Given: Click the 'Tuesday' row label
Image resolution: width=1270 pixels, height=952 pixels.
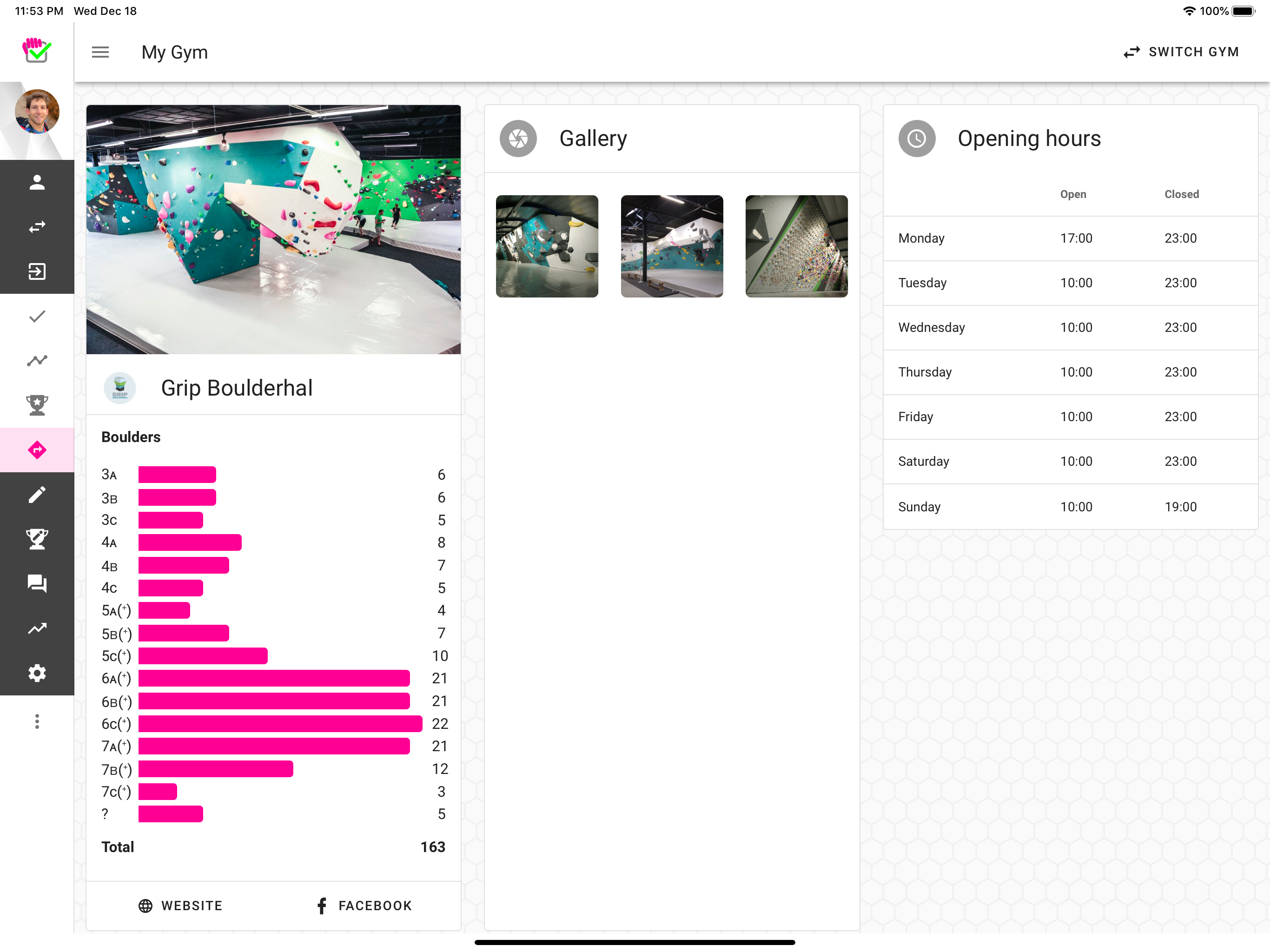Looking at the screenshot, I should pos(922,283).
